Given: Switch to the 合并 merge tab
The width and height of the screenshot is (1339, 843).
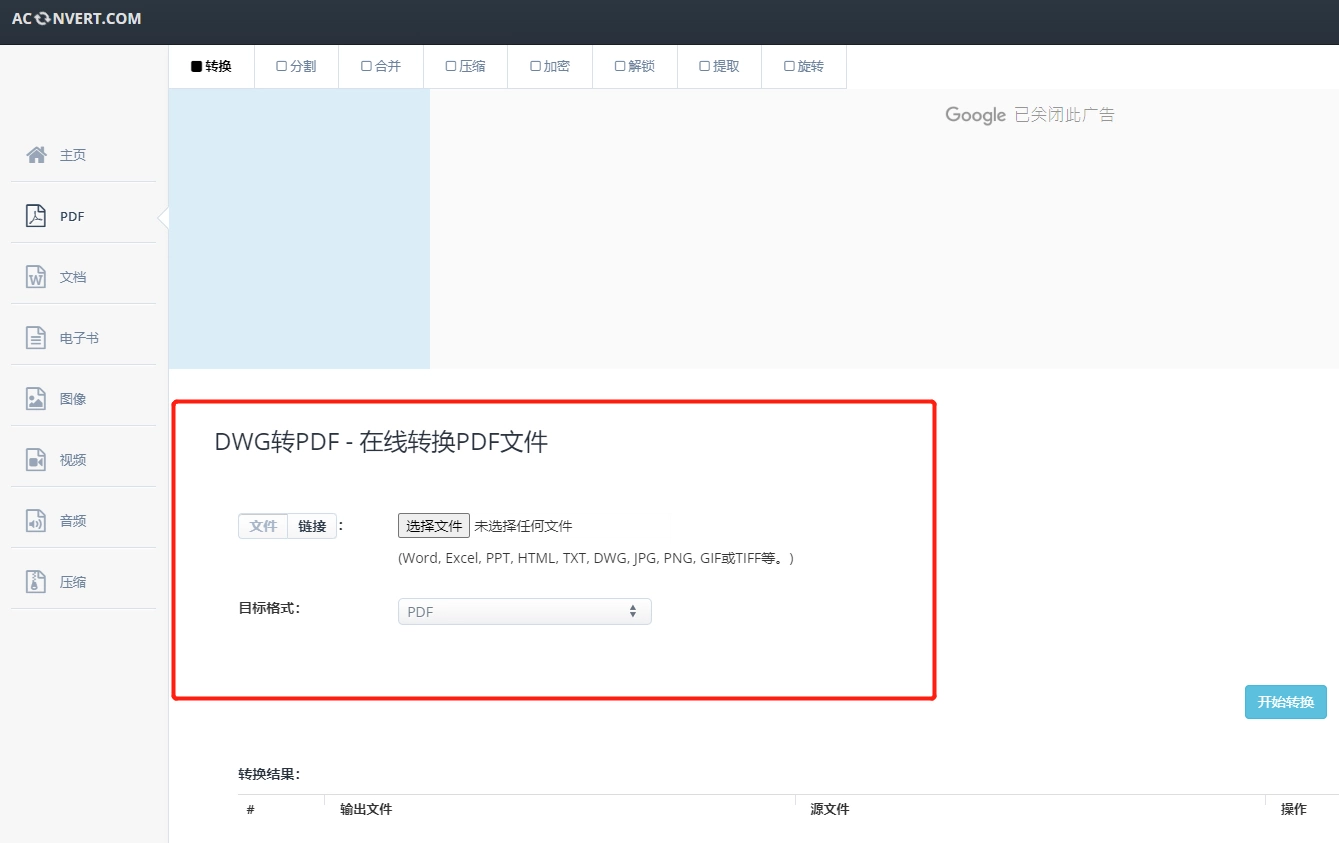Looking at the screenshot, I should click(x=381, y=66).
